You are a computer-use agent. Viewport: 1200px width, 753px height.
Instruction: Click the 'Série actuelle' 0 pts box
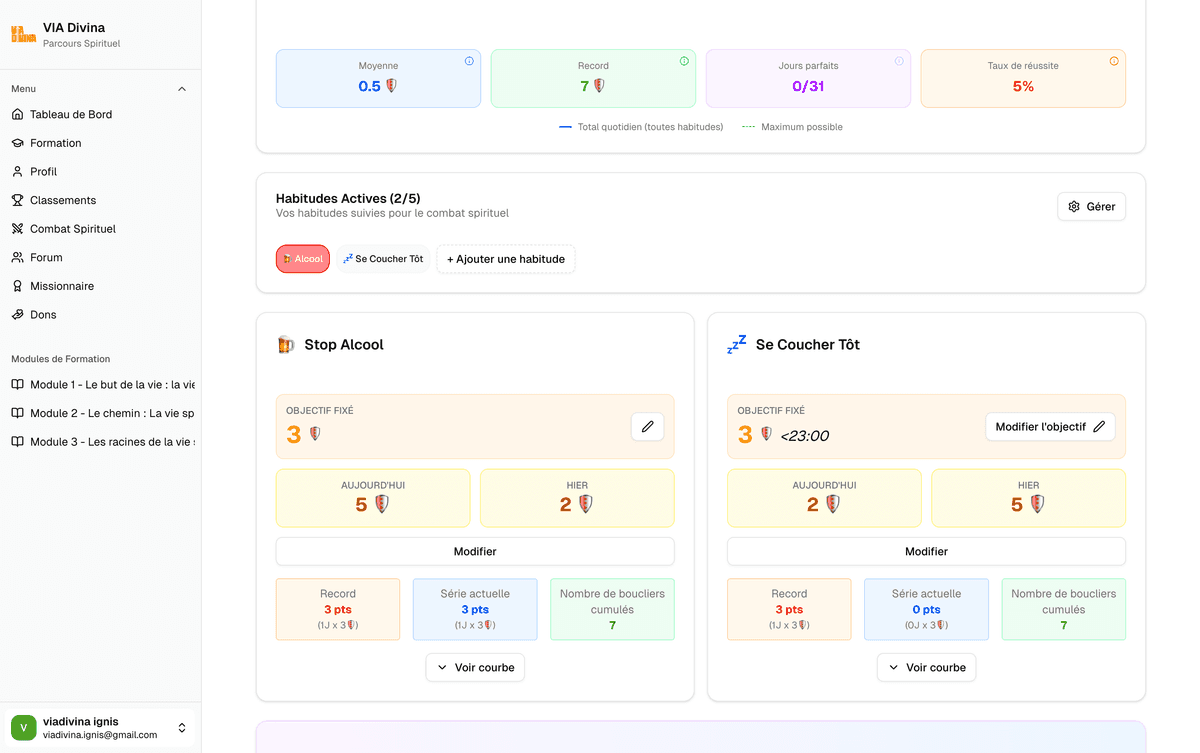tap(926, 609)
